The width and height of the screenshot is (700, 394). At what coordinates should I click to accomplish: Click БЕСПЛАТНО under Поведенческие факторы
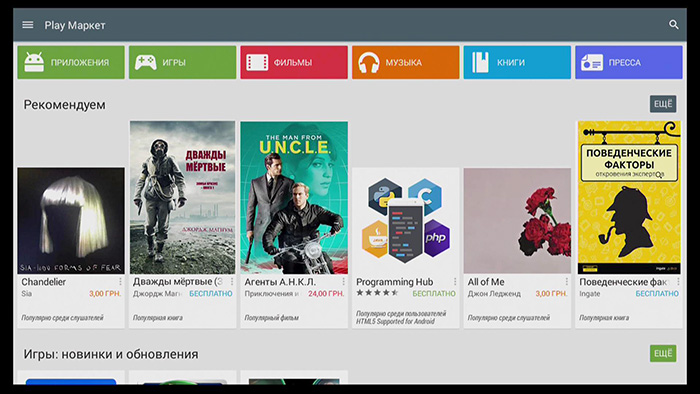point(657,294)
